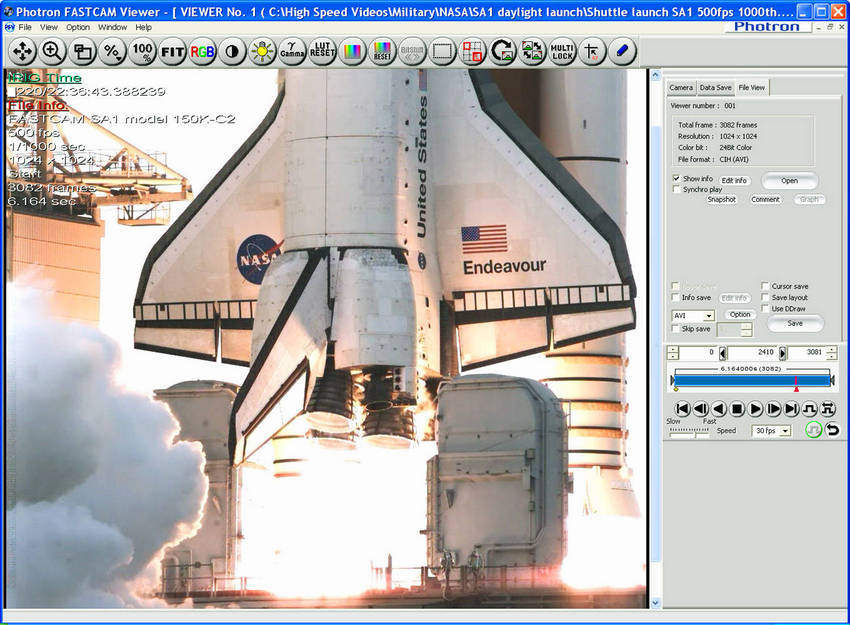Stop video playback
This screenshot has height=625, width=850.
[x=737, y=409]
